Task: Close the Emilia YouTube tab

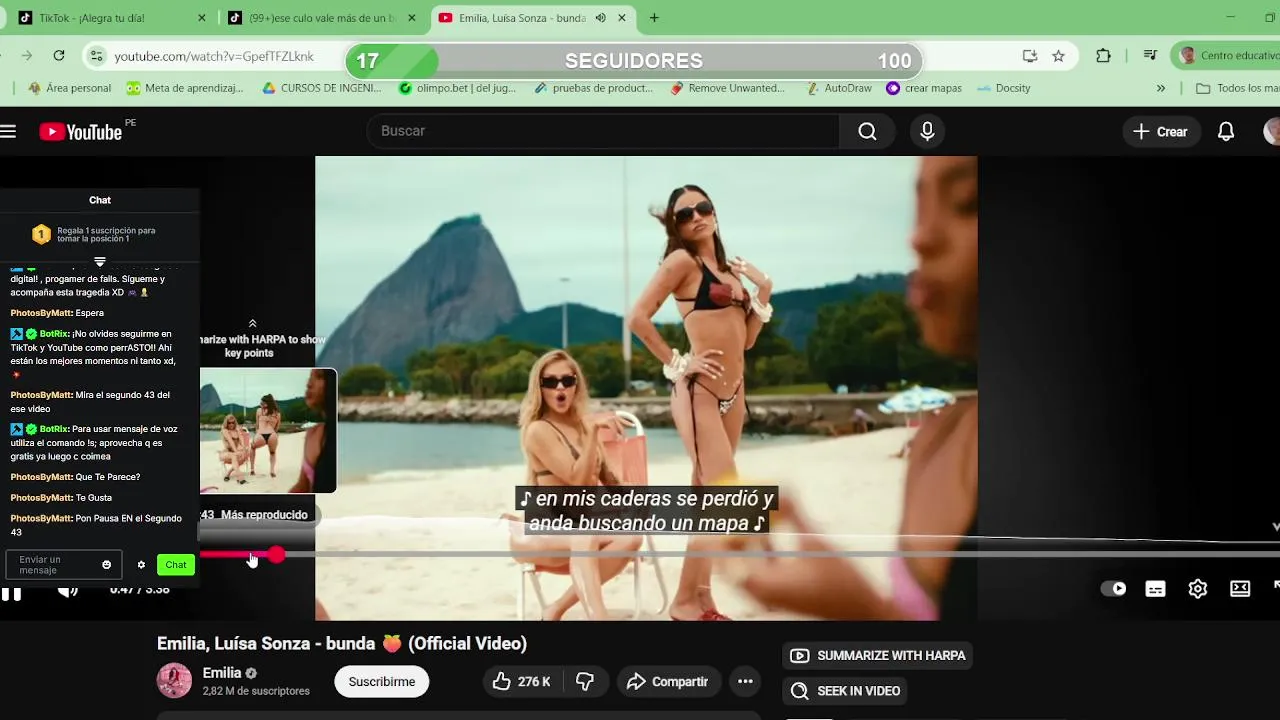Action: [x=621, y=18]
